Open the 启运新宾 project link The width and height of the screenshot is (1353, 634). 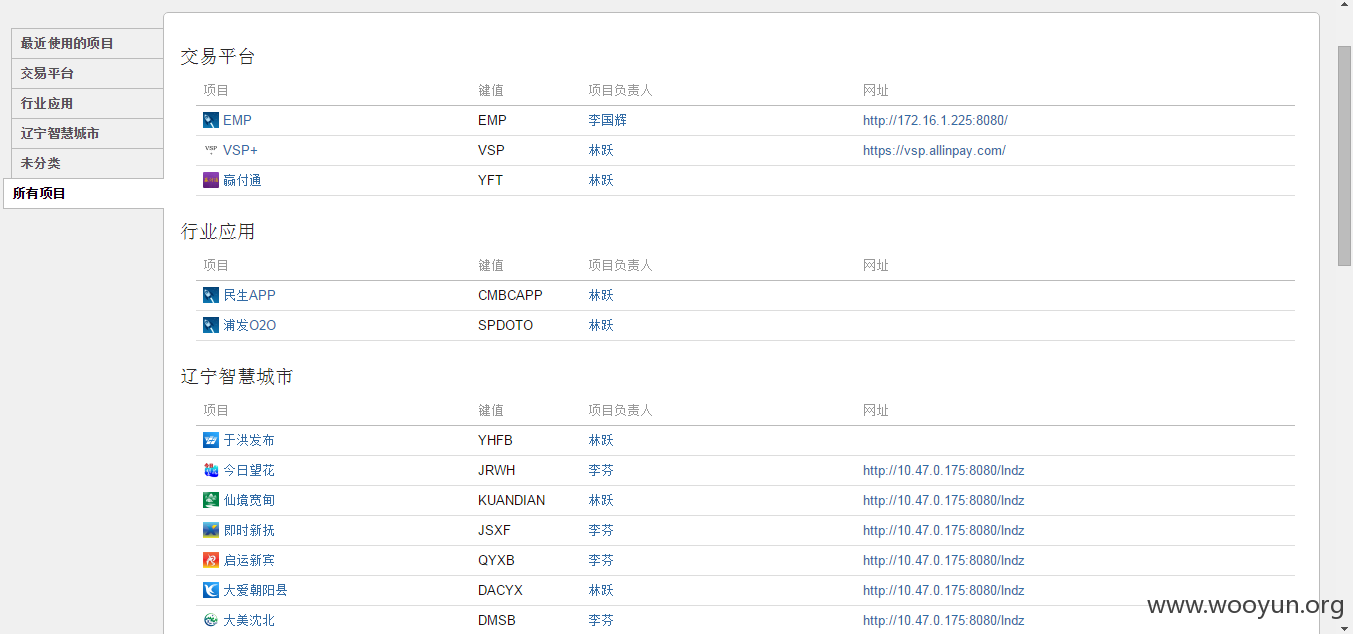pos(248,560)
